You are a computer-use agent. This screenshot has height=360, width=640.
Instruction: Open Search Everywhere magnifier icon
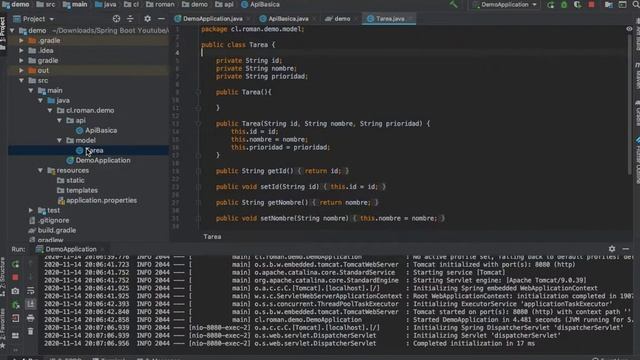[x=636, y=5]
